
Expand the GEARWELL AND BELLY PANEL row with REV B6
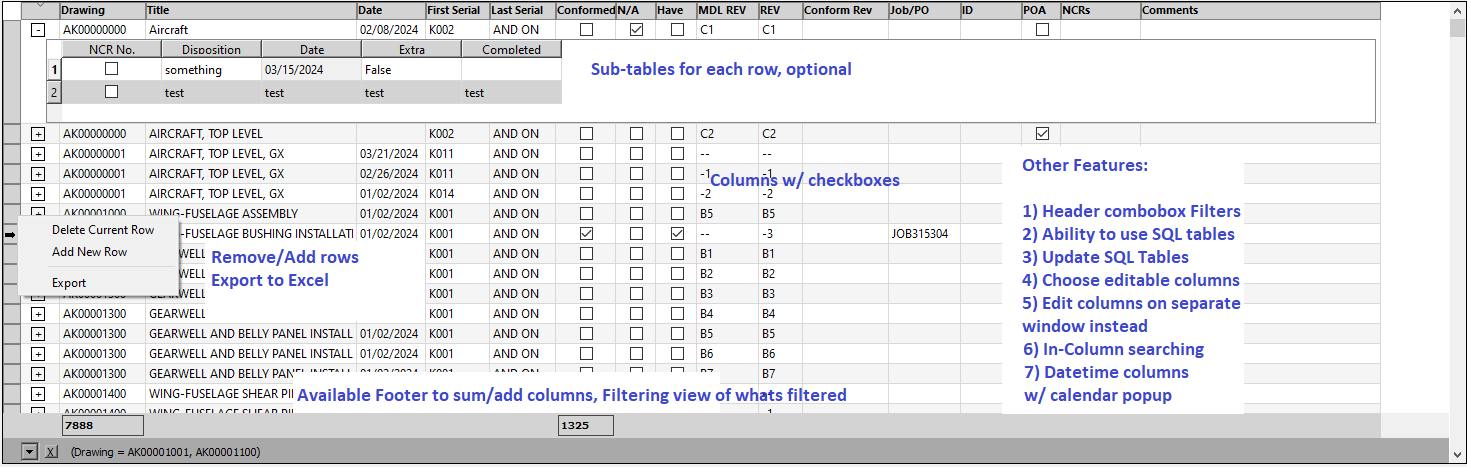[x=38, y=354]
